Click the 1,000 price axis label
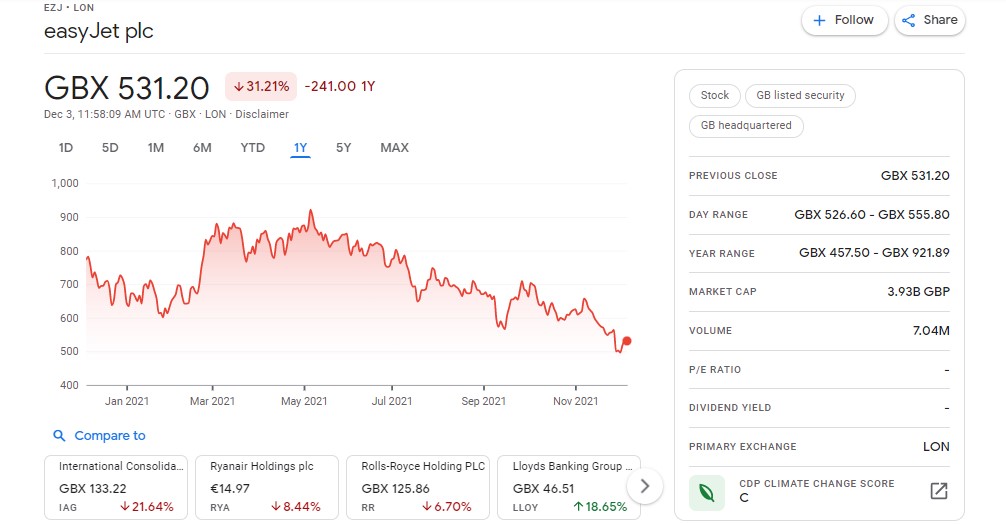Image resolution: width=1006 pixels, height=524 pixels. click(x=65, y=183)
